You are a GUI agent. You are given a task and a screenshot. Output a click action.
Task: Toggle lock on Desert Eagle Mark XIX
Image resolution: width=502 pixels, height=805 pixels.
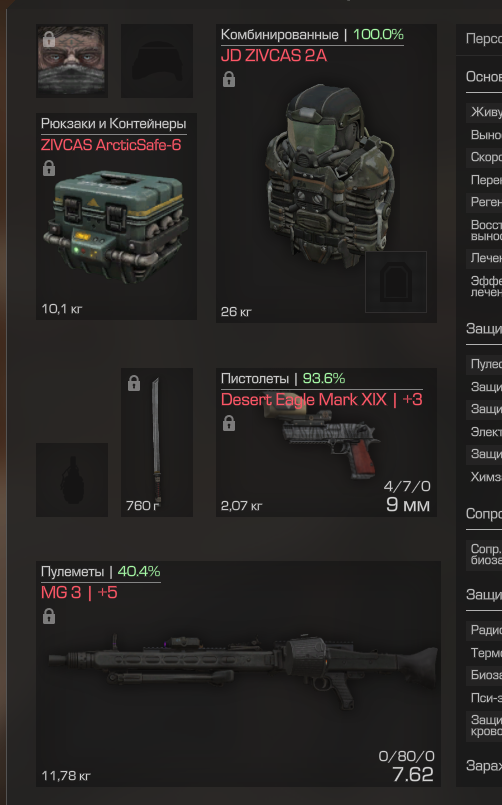click(229, 423)
